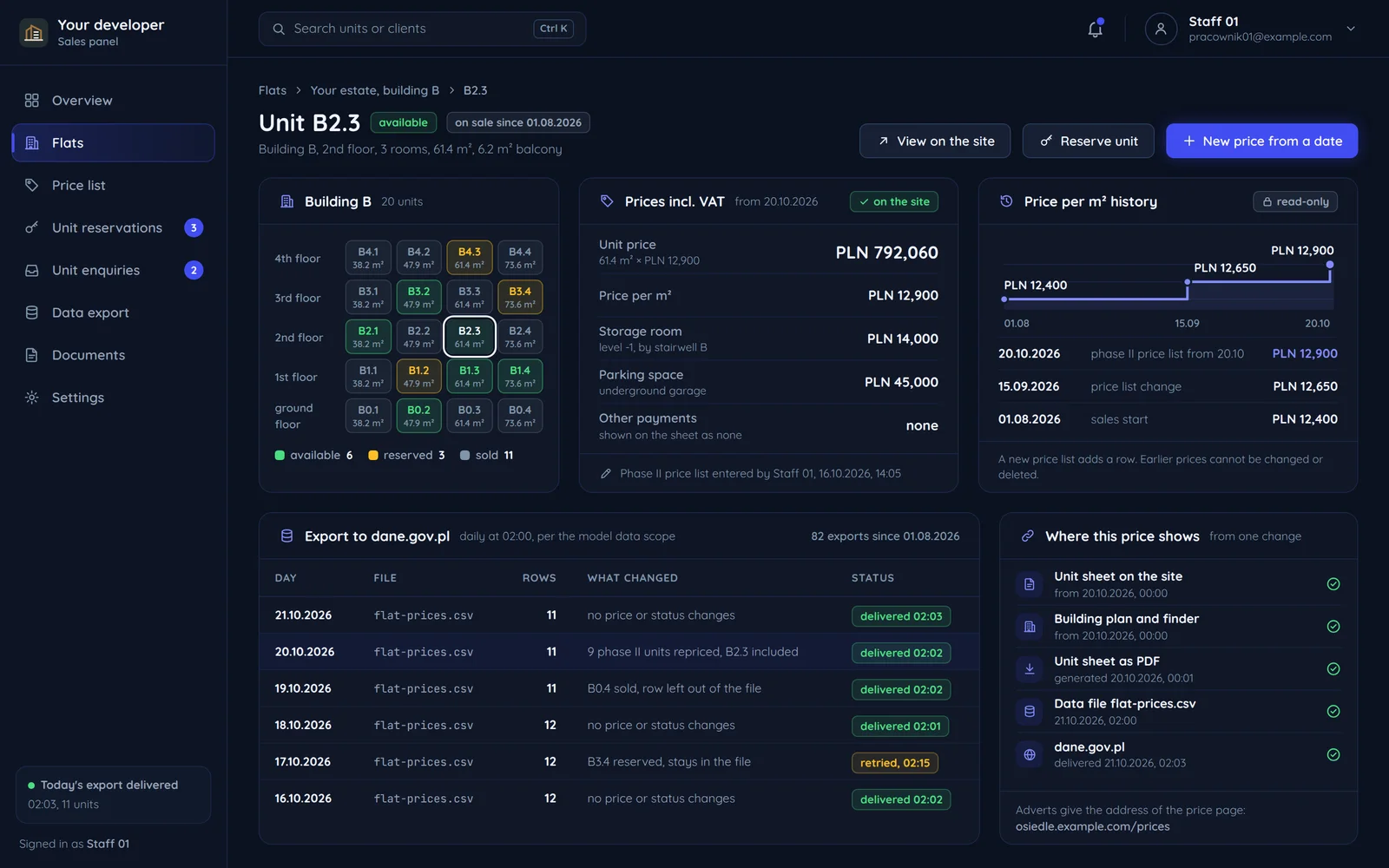Open the notifications bell
The height and width of the screenshot is (868, 1389).
point(1095,29)
